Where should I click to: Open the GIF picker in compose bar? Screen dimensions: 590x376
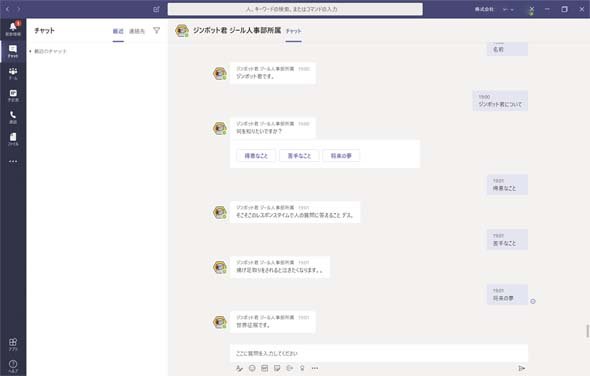tap(265, 368)
